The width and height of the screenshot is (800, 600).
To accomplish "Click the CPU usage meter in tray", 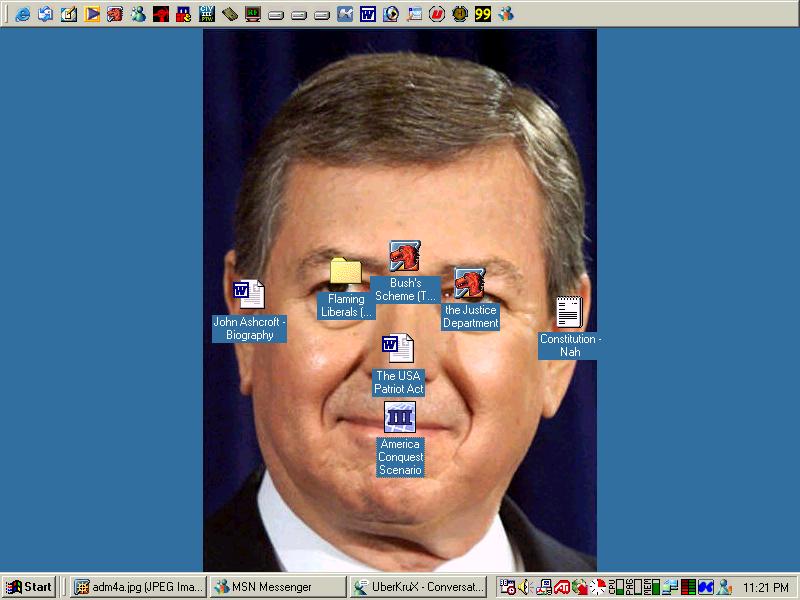I will tap(616, 587).
